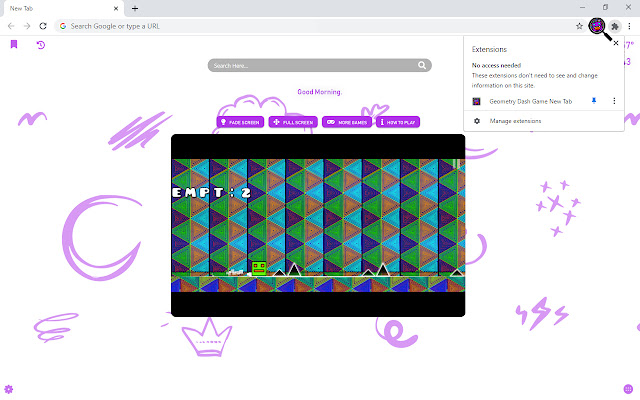The height and width of the screenshot is (400, 640).
Task: Click the Geometry Dash game canvas
Action: (x=318, y=225)
